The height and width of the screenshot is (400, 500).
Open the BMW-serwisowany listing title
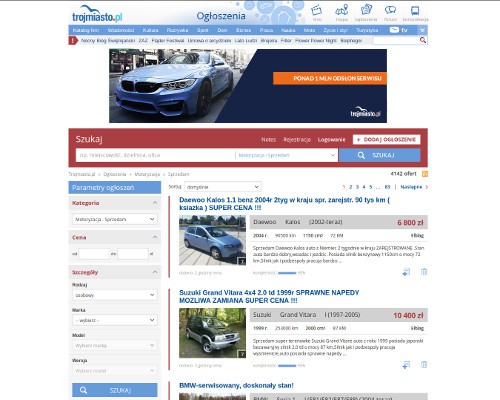click(236, 386)
